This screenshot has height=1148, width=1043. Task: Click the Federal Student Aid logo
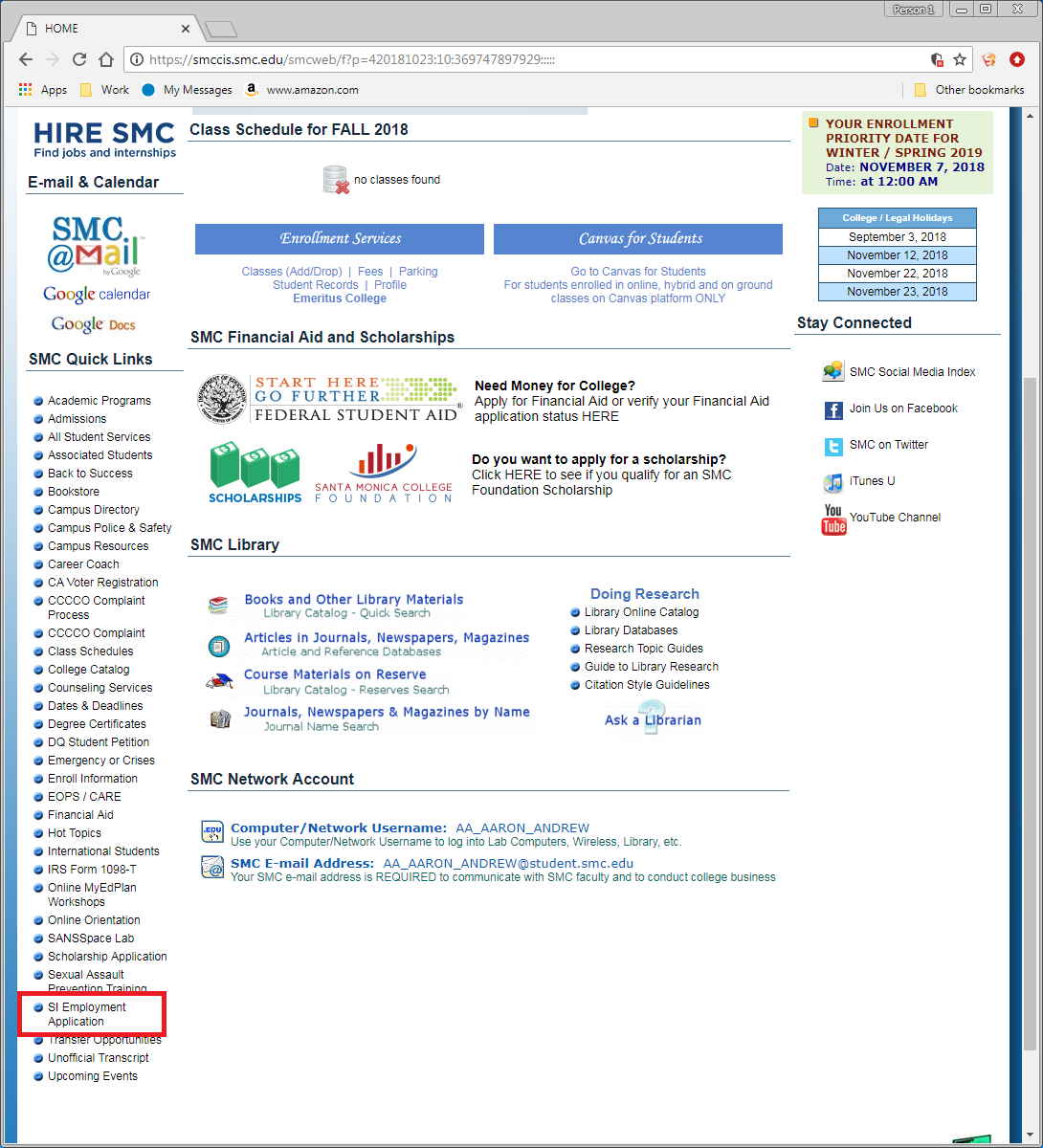coord(330,398)
